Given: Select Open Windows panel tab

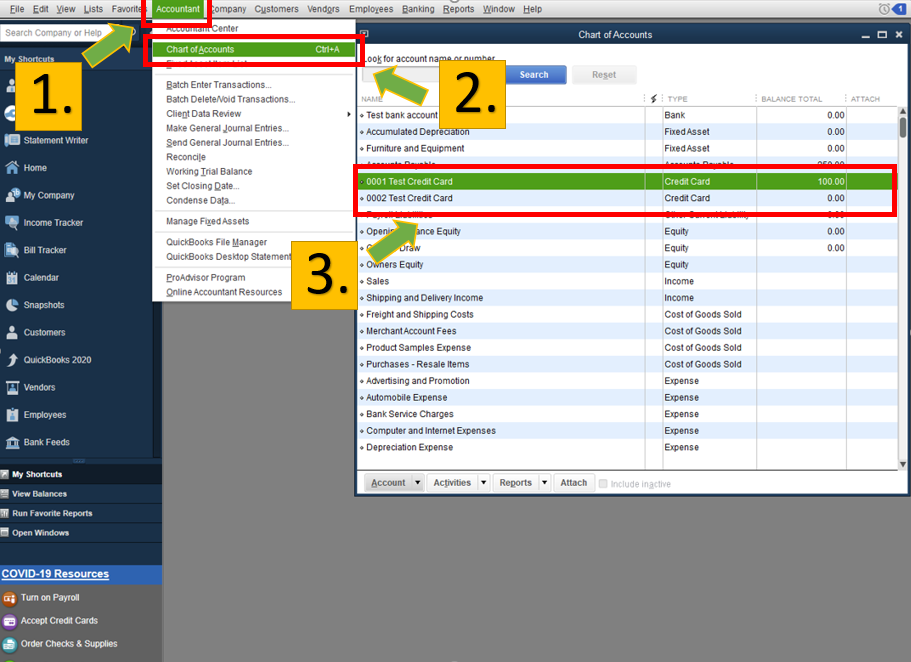Looking at the screenshot, I should click(81, 533).
